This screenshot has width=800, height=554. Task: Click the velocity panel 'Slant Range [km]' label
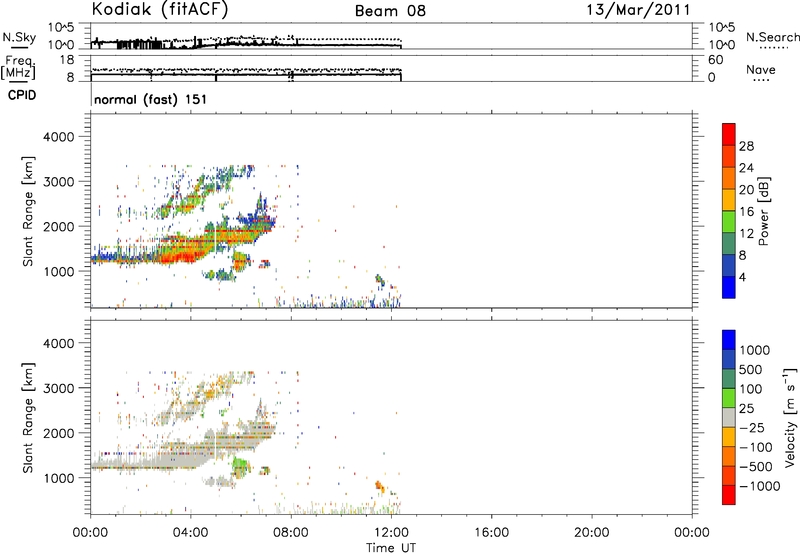[28, 418]
